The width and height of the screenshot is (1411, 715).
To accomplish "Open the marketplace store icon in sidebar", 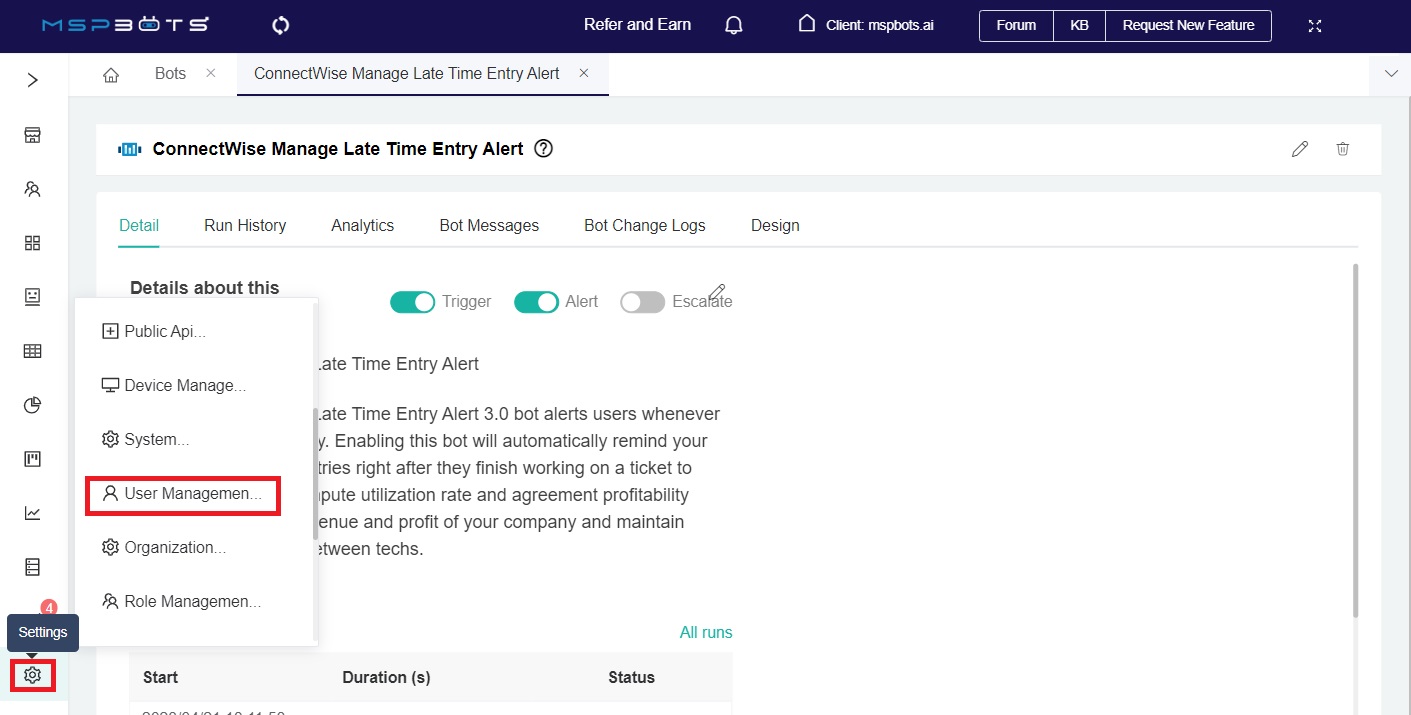I will 32,135.
